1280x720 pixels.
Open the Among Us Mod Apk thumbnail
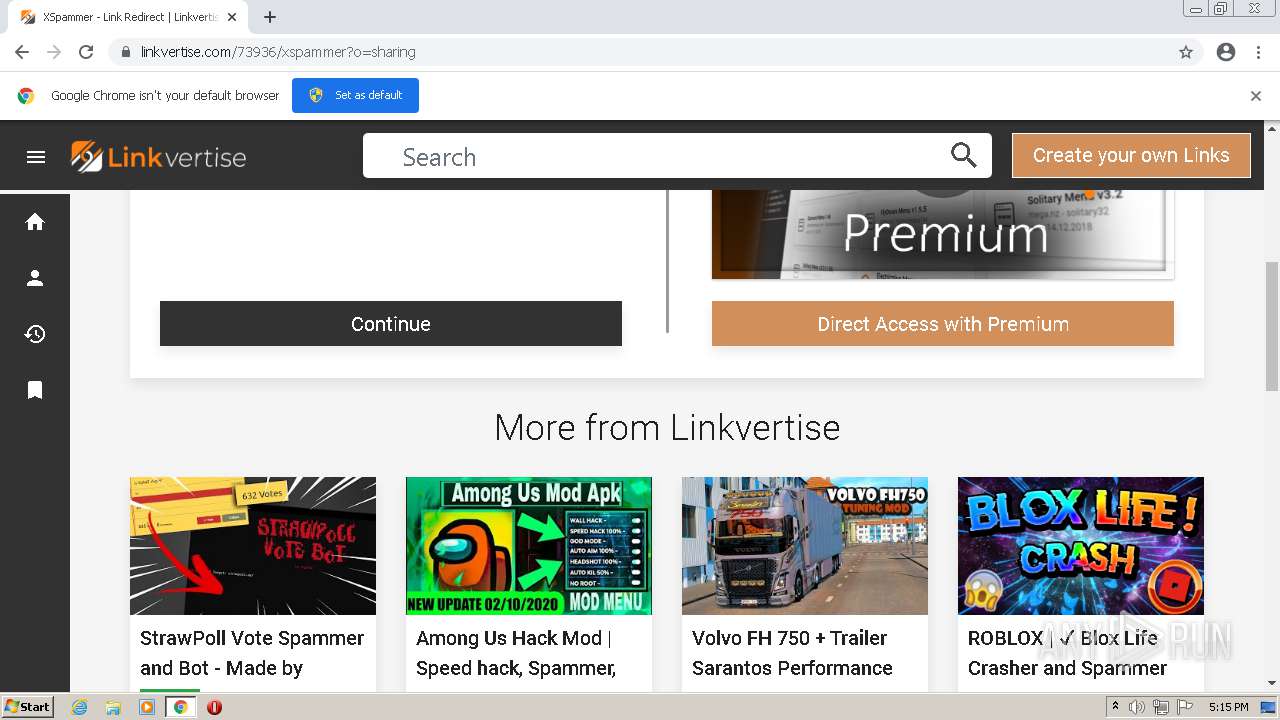pos(529,546)
